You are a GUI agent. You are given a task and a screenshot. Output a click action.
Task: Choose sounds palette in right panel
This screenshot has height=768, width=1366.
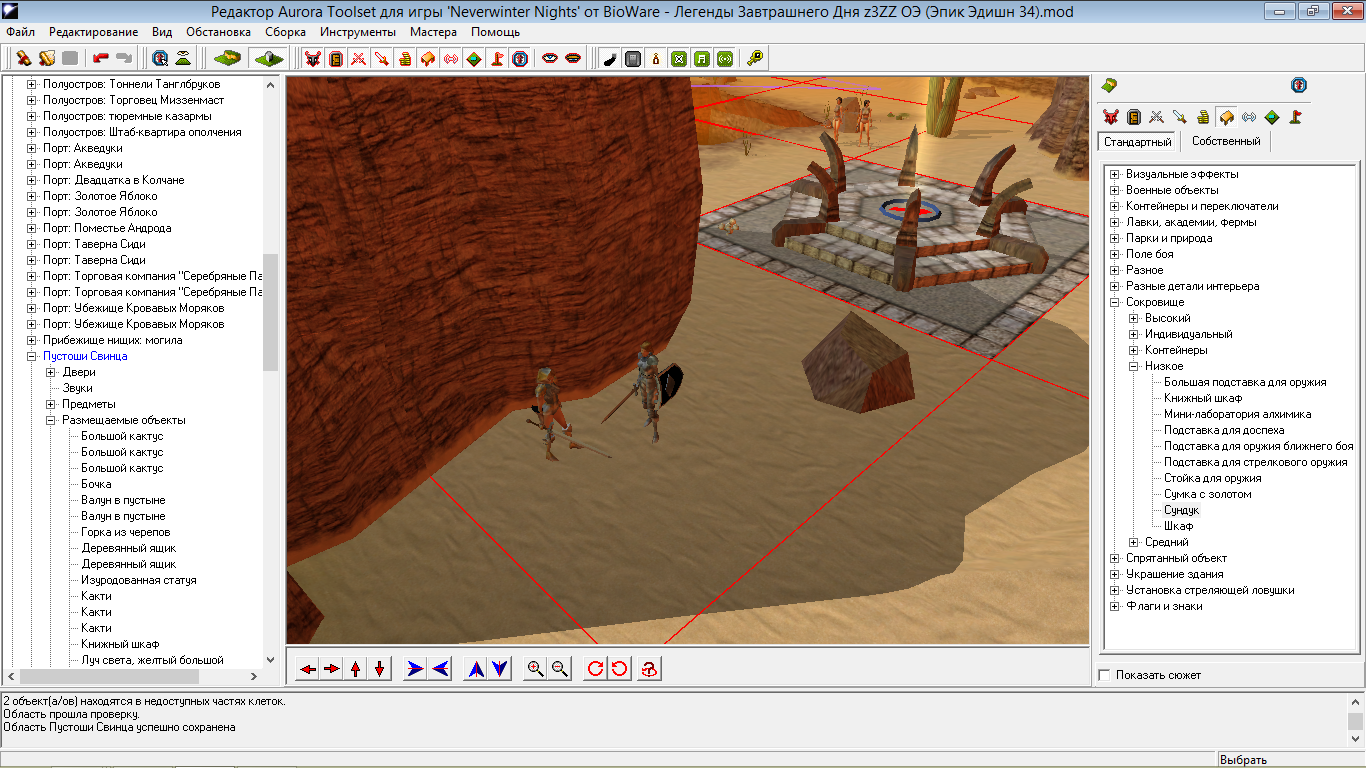pos(1248,117)
